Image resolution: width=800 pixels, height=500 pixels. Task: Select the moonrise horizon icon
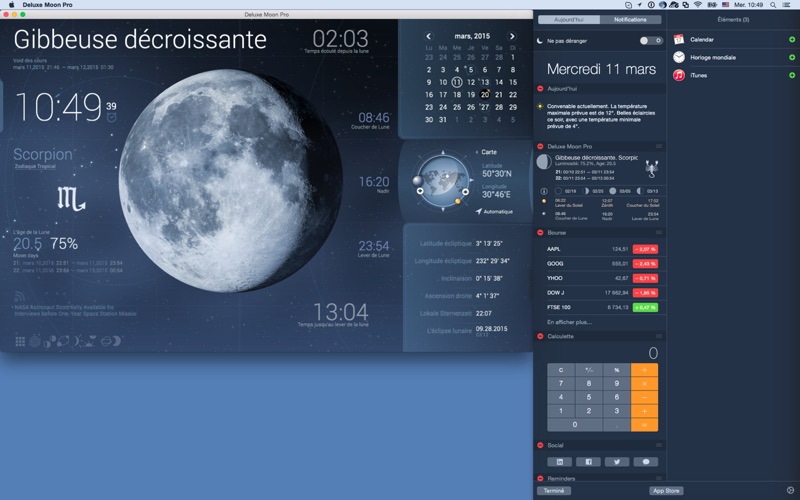(x=90, y=341)
